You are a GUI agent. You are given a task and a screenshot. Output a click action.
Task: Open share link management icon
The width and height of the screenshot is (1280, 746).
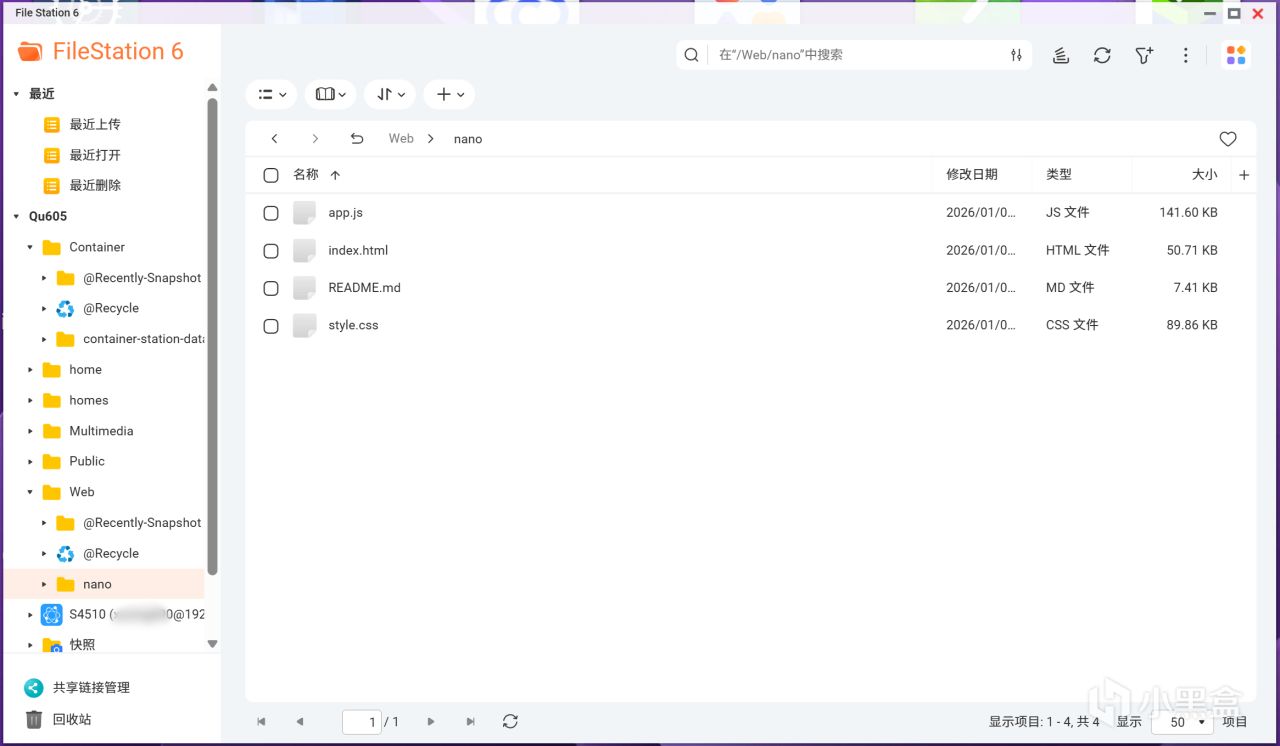pyautogui.click(x=34, y=688)
